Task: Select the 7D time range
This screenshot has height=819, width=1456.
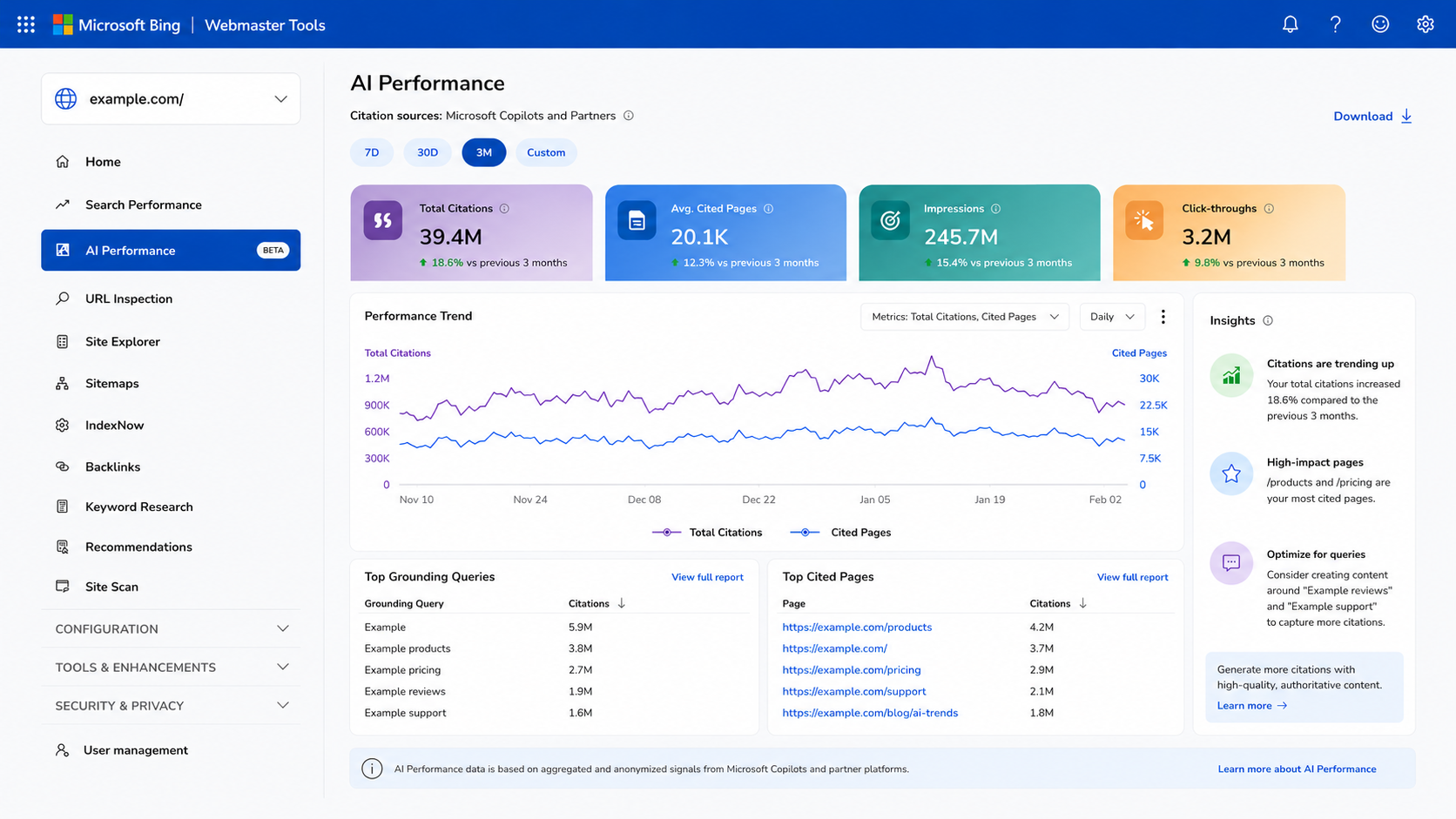Action: [x=372, y=152]
